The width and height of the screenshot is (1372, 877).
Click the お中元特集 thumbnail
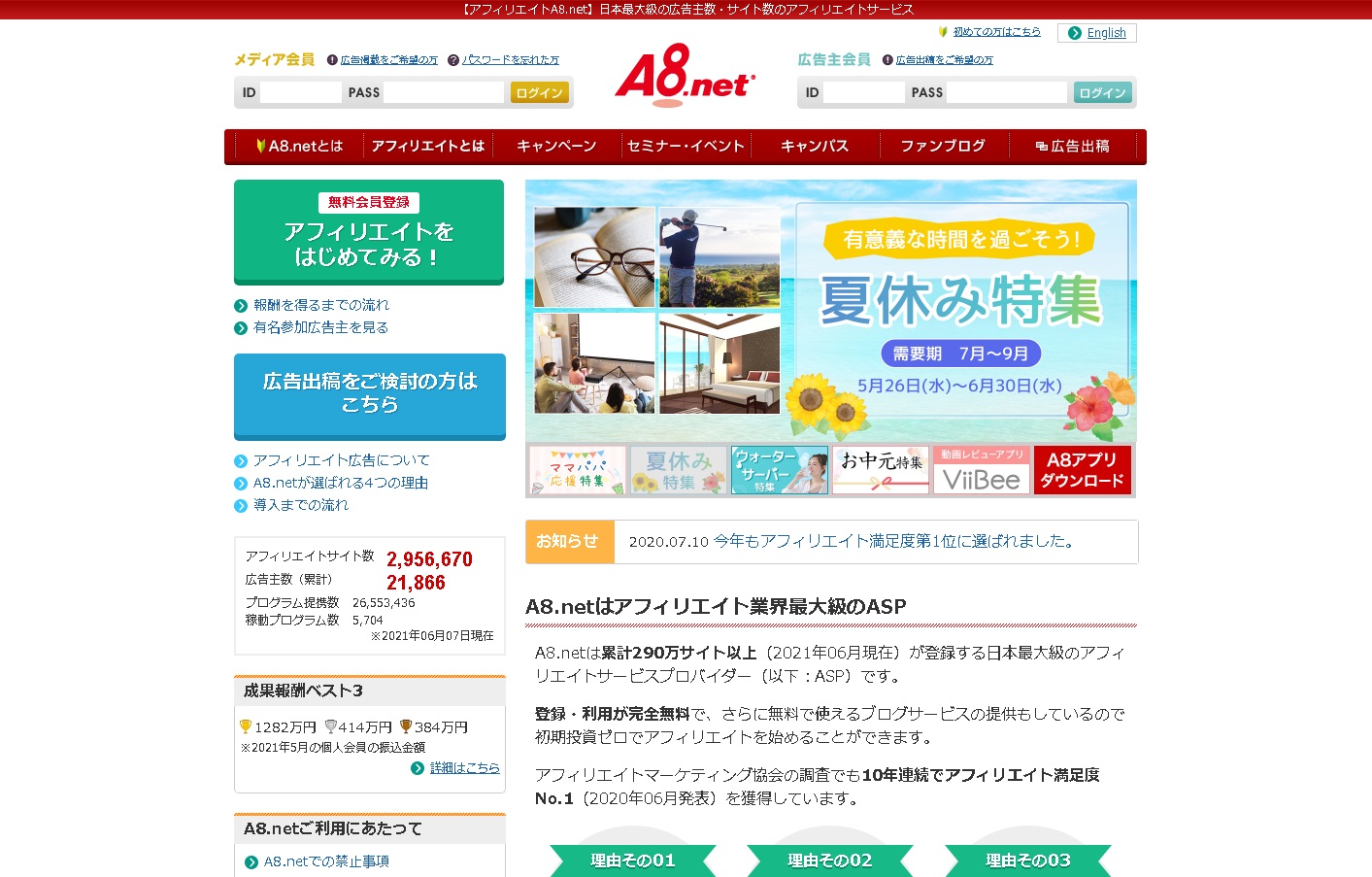[x=881, y=470]
